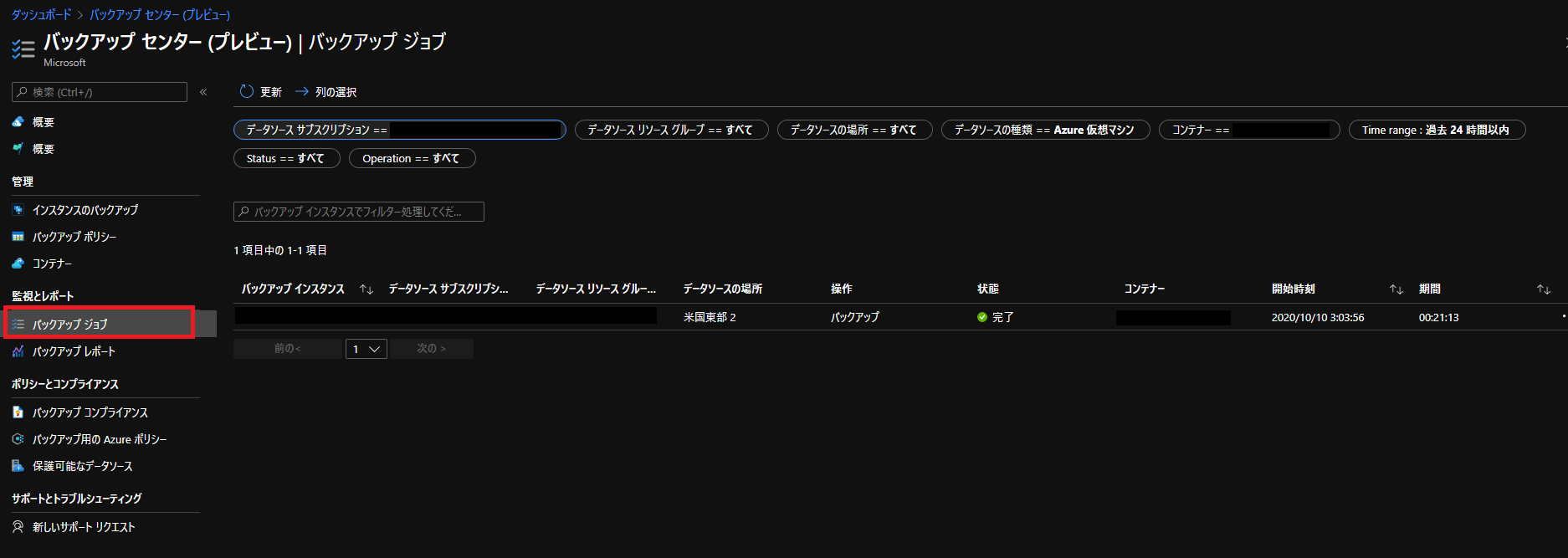This screenshot has height=558, width=1568.
Task: Go to next page with 次の >
Action: (432, 349)
